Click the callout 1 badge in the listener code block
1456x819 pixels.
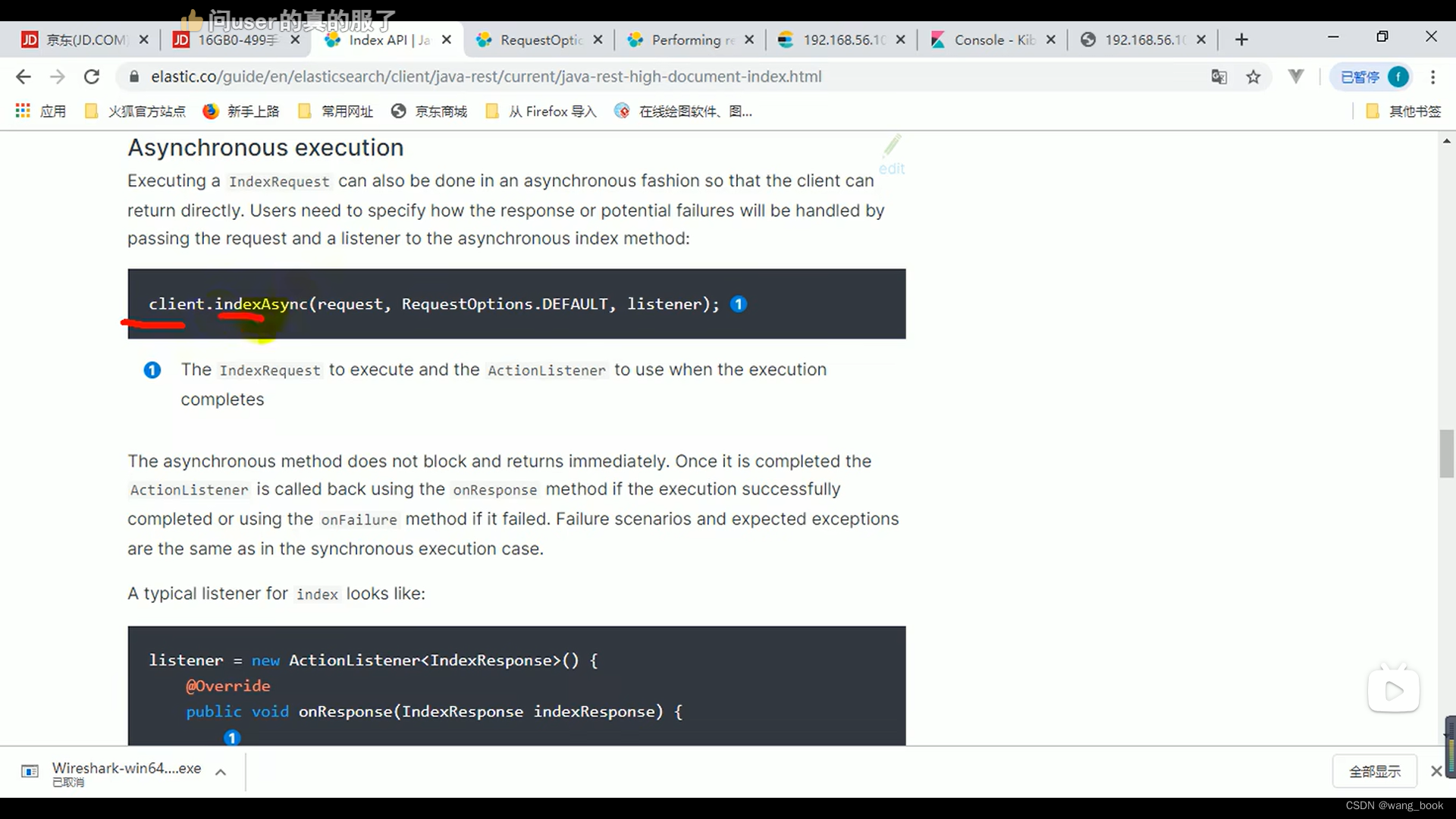point(232,737)
